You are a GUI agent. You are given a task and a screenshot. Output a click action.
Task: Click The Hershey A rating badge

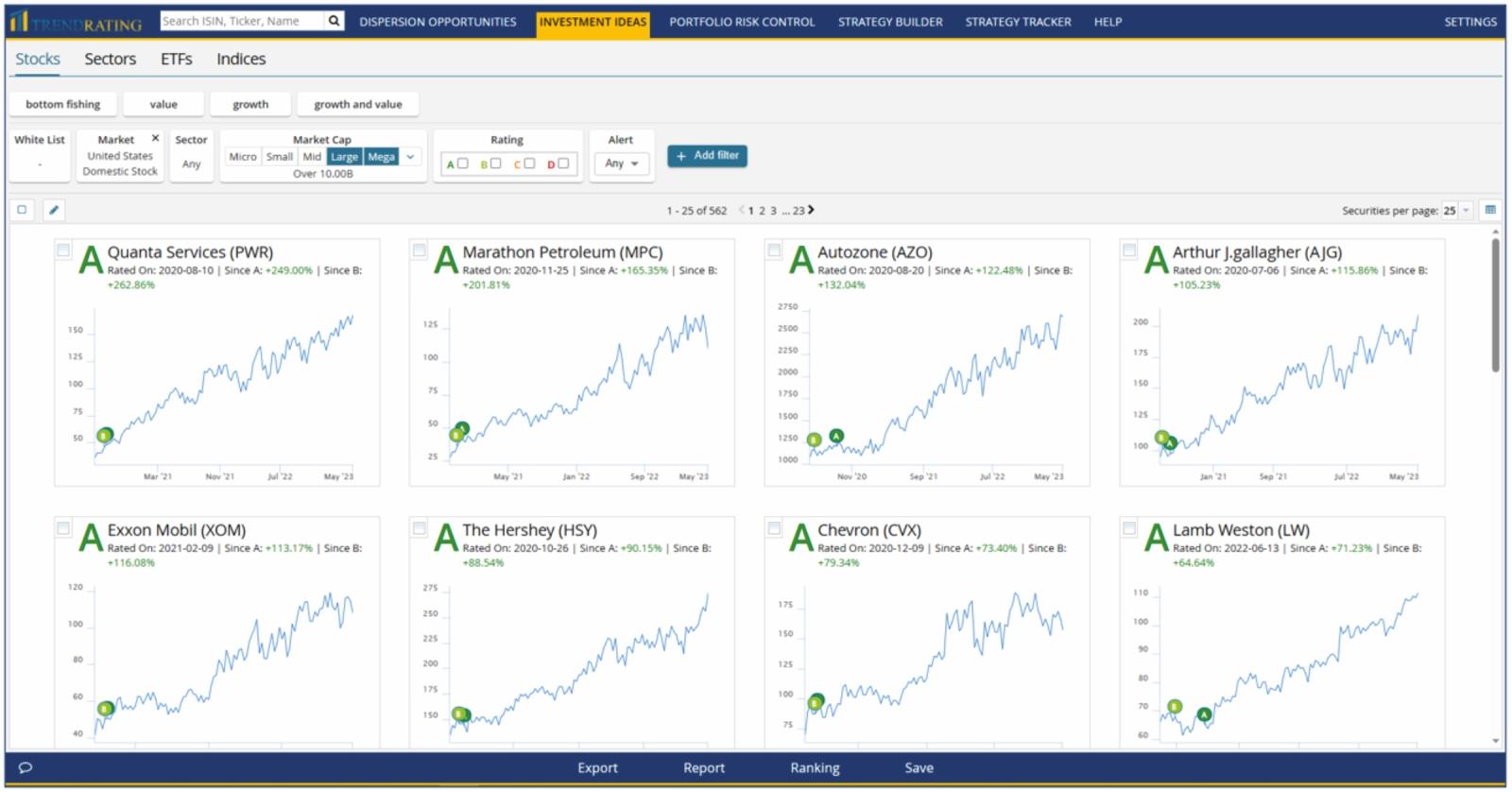point(446,537)
